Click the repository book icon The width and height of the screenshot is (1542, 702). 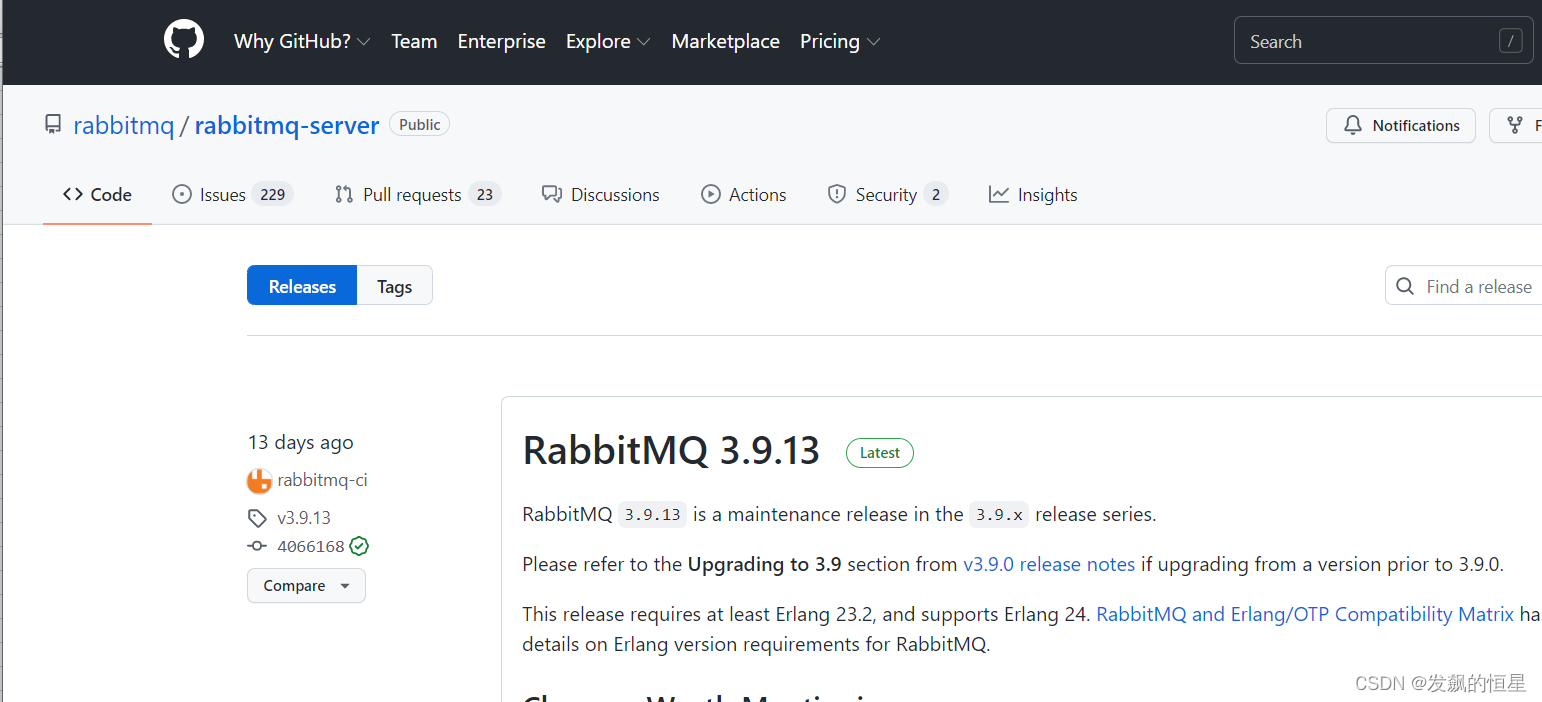[53, 125]
